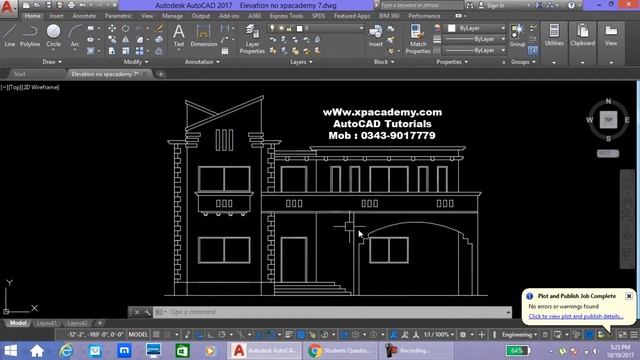Image resolution: width=640 pixels, height=360 pixels.
Task: Open the Utilities panel
Action: click(554, 36)
